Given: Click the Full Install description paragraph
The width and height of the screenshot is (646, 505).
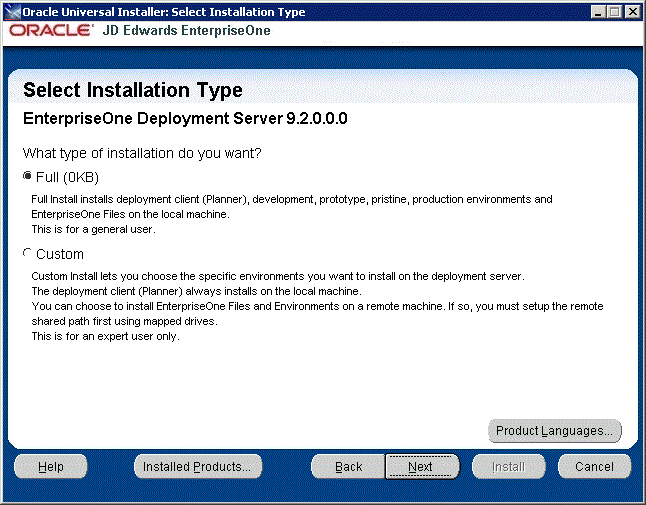Looking at the screenshot, I should [x=290, y=214].
